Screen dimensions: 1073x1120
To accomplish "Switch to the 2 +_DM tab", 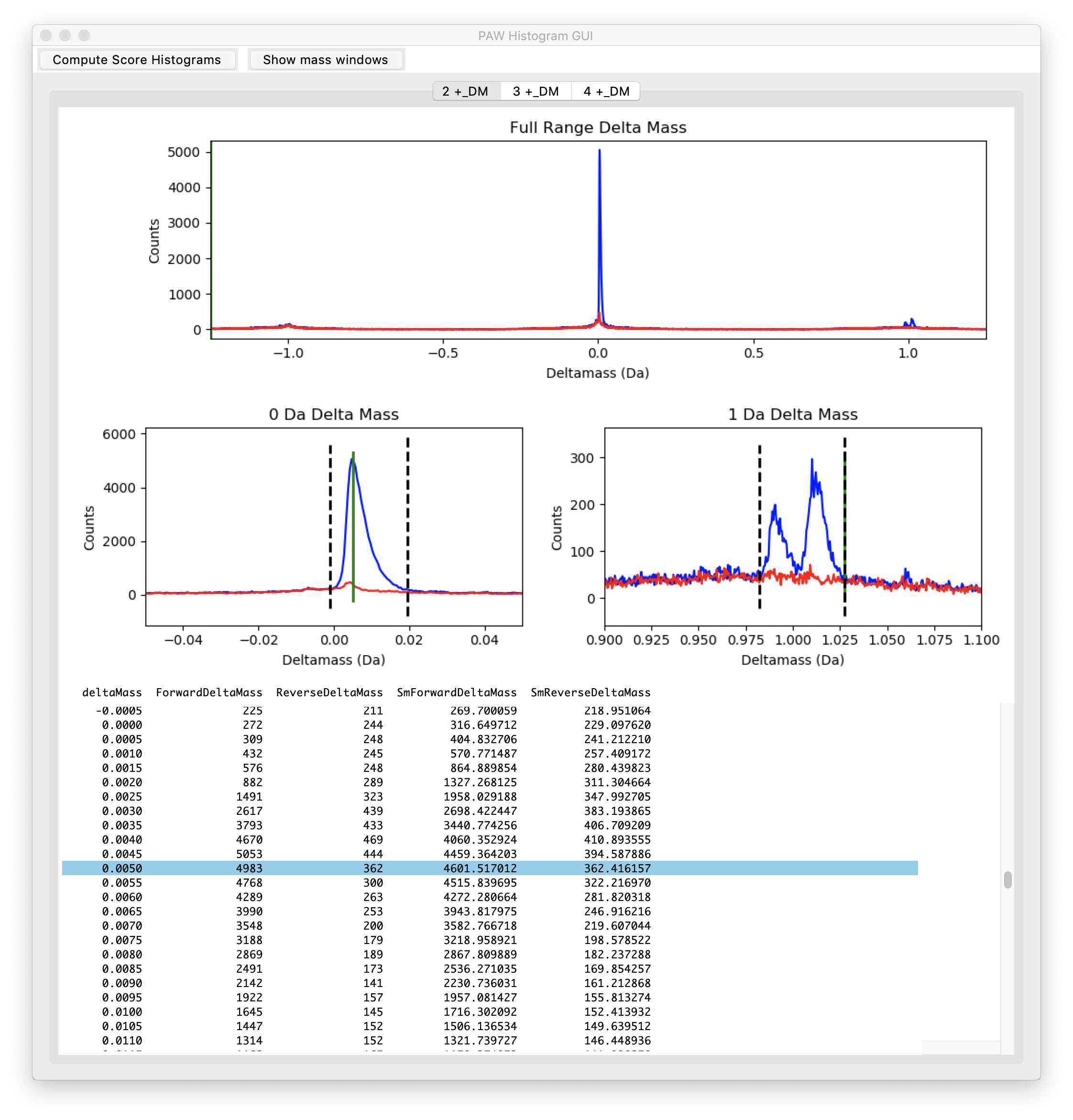I will pyautogui.click(x=465, y=91).
